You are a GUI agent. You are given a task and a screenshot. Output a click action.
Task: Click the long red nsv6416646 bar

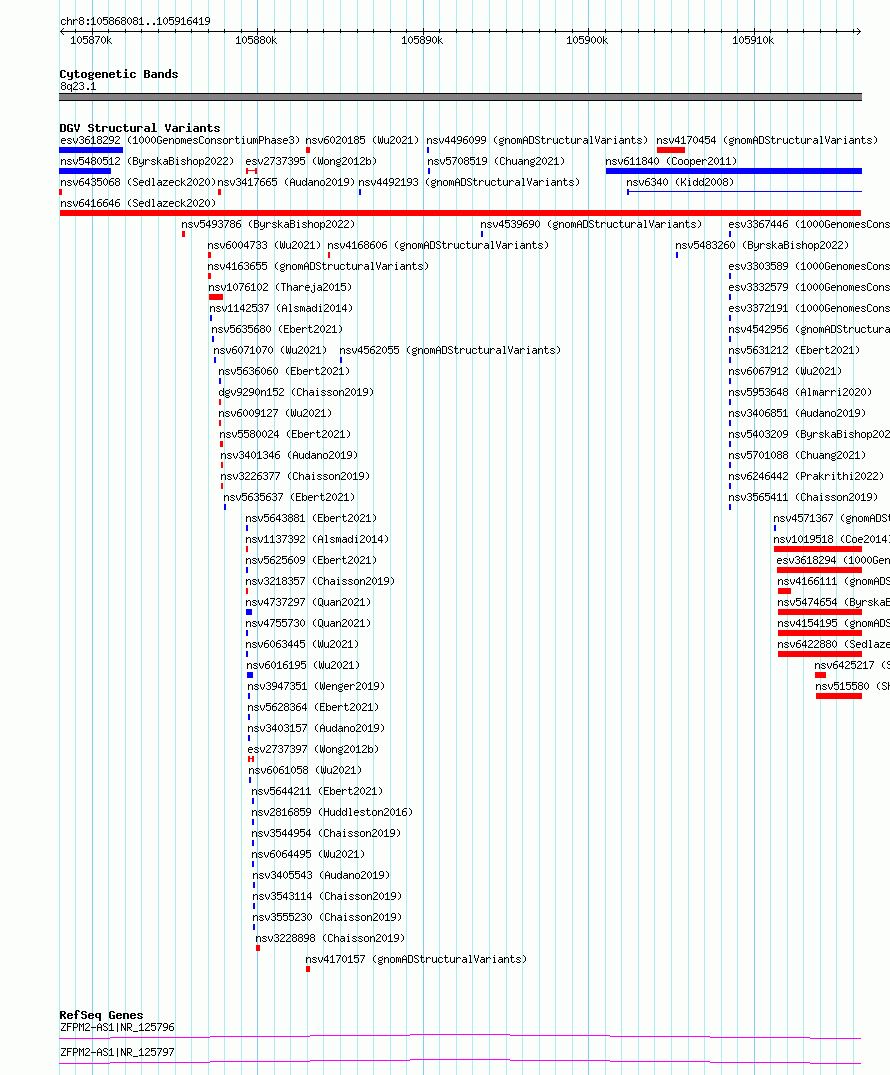460,213
